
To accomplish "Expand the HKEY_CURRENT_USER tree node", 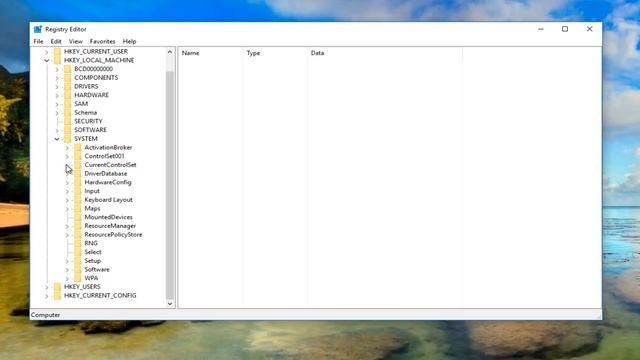I will [x=47, y=52].
